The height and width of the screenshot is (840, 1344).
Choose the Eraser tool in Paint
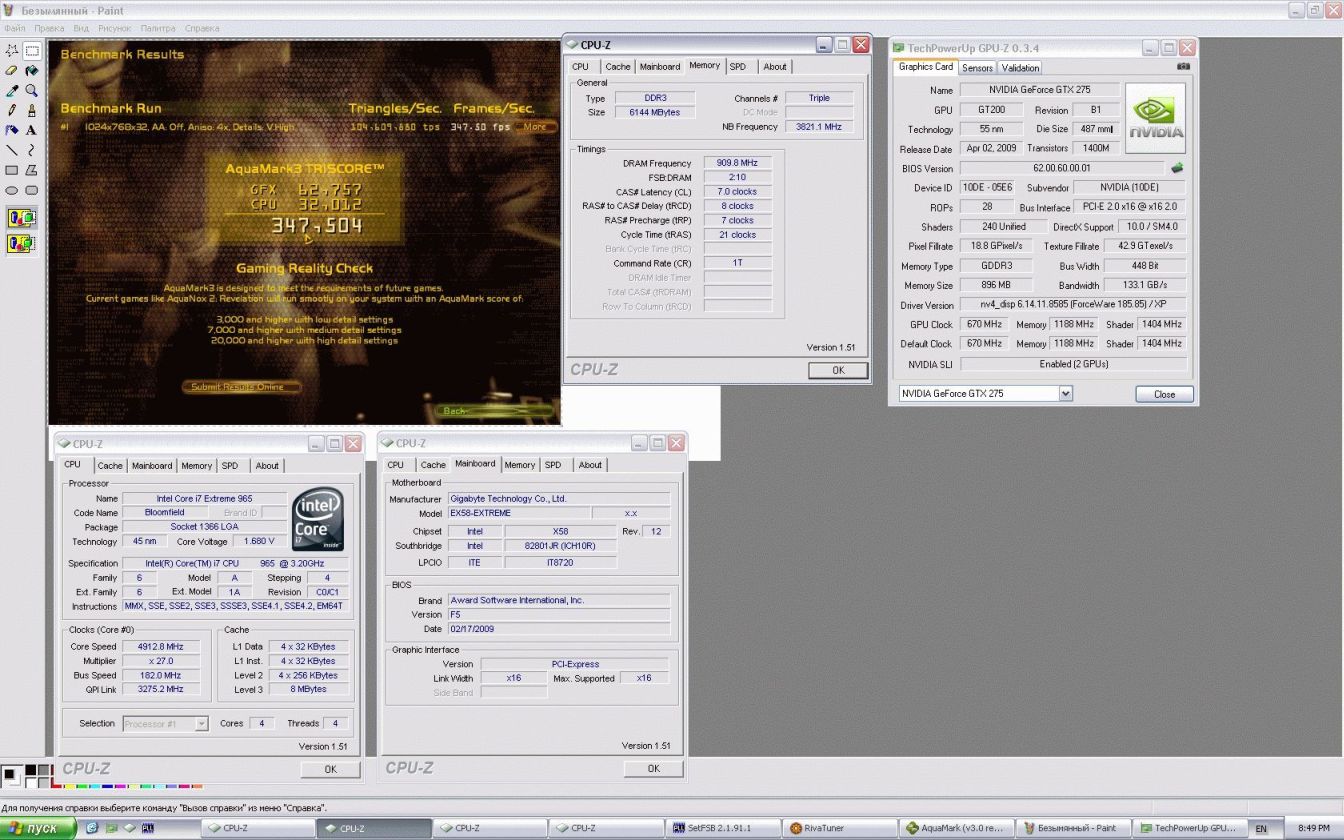click(12, 70)
